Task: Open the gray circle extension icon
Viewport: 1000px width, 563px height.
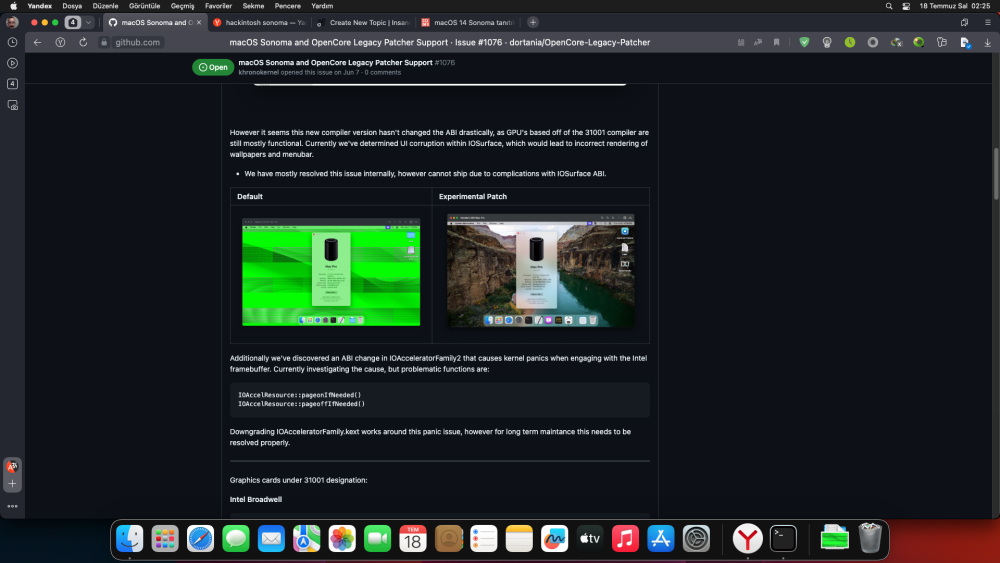Action: click(x=873, y=42)
